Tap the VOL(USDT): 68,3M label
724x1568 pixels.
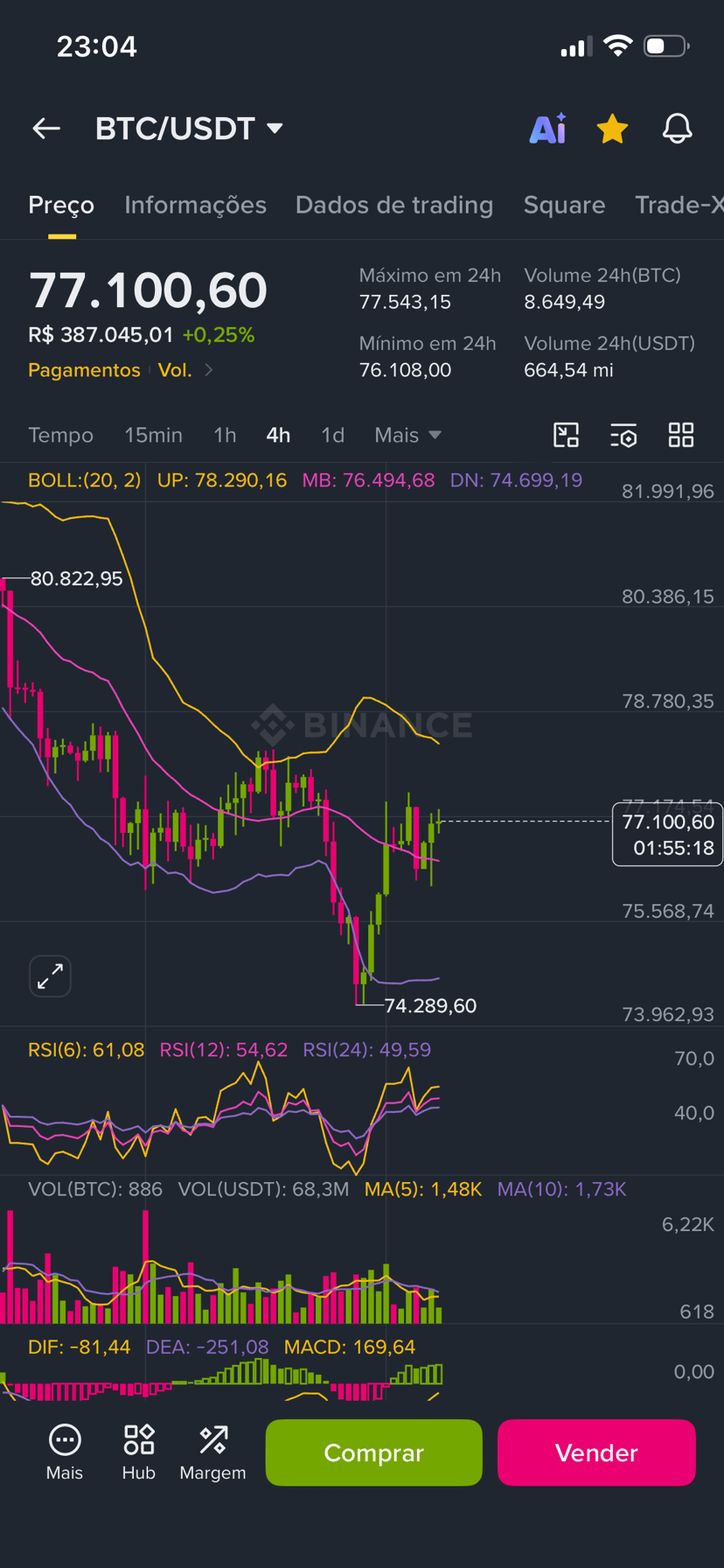click(263, 1189)
